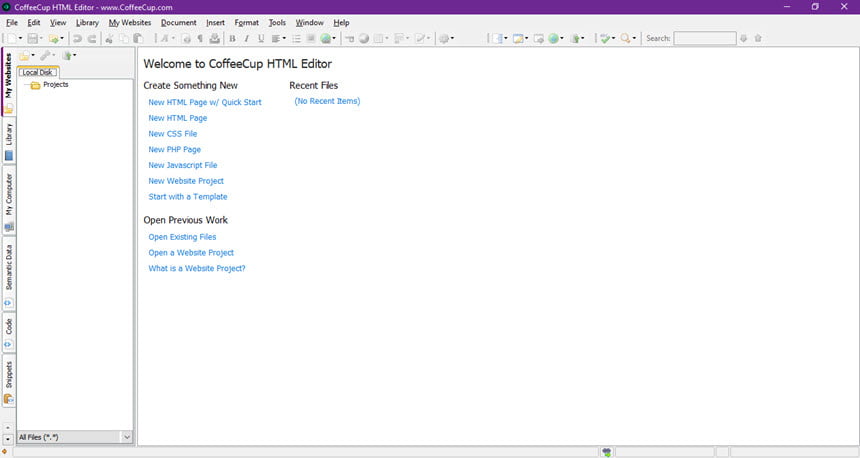Click the magnifying glass find icon

point(625,38)
